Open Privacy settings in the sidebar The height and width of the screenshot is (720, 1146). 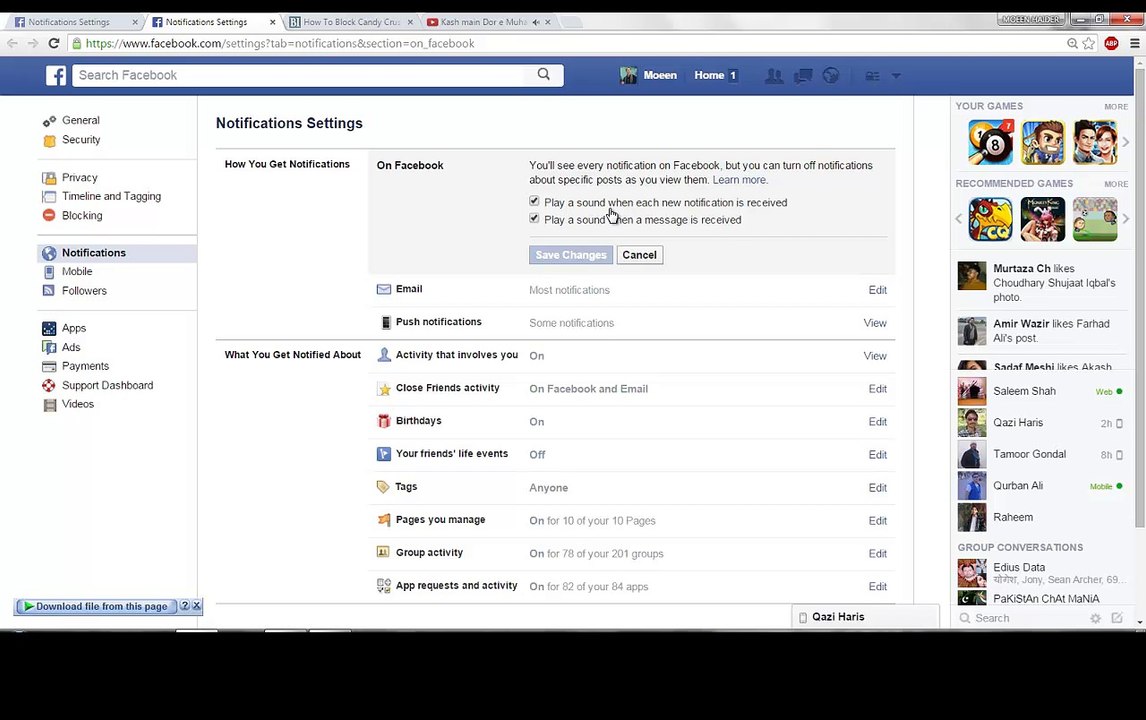[x=79, y=177]
